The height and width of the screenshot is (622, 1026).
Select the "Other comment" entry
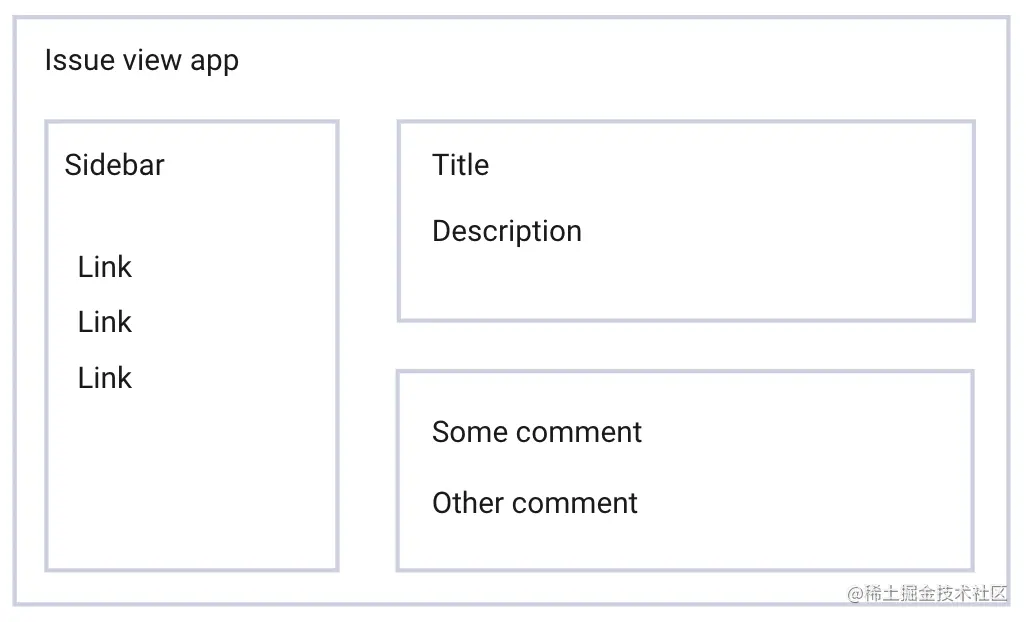tap(535, 503)
